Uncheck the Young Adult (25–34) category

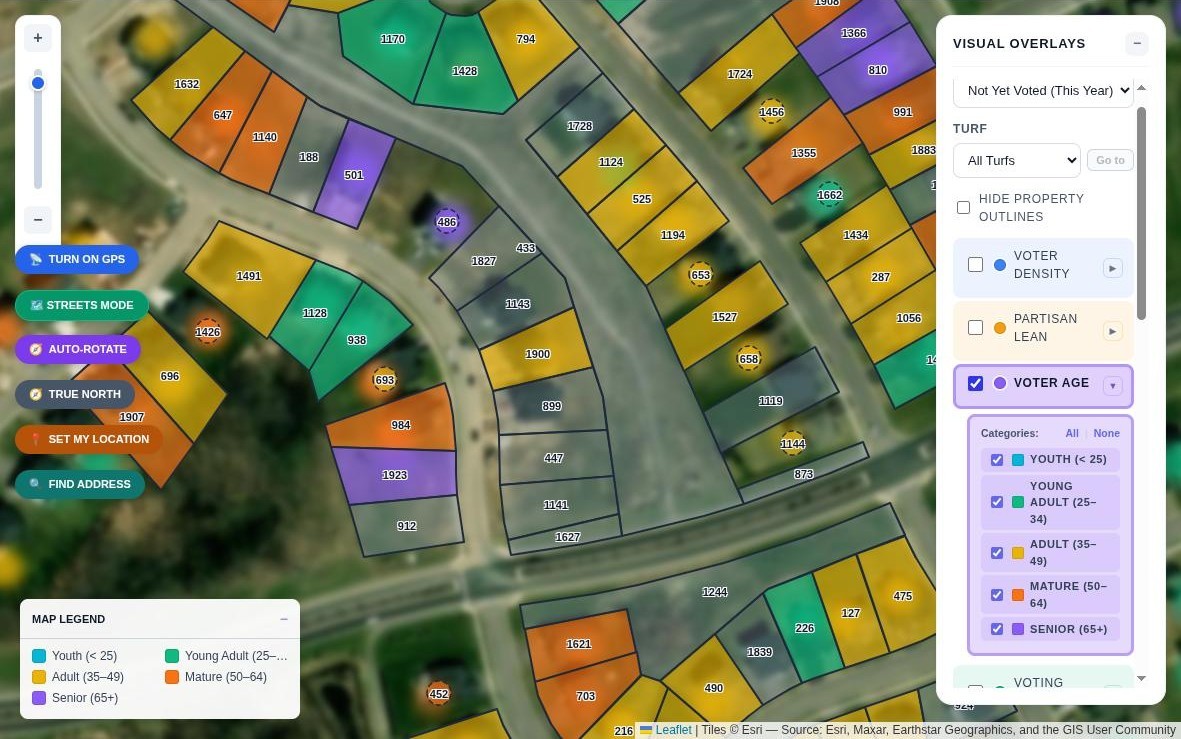pyautogui.click(x=996, y=502)
